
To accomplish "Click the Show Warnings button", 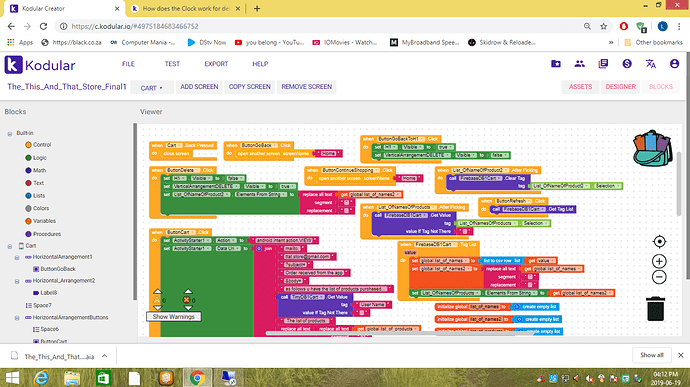I will 173,317.
